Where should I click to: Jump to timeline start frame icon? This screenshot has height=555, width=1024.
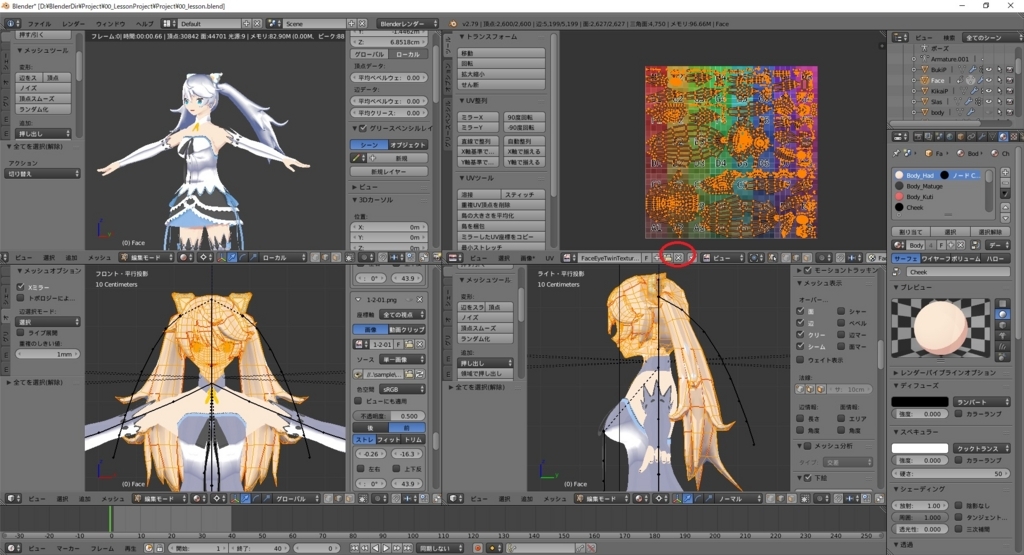(x=355, y=548)
